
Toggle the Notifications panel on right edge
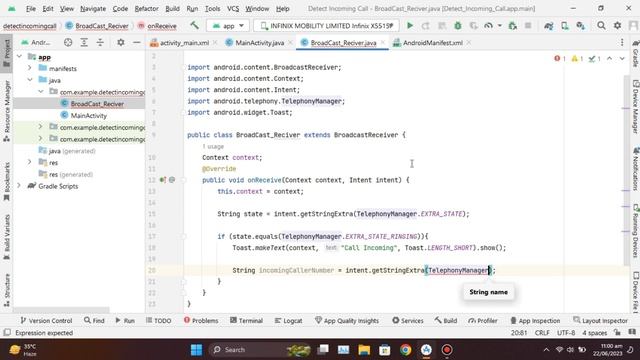pos(636,169)
